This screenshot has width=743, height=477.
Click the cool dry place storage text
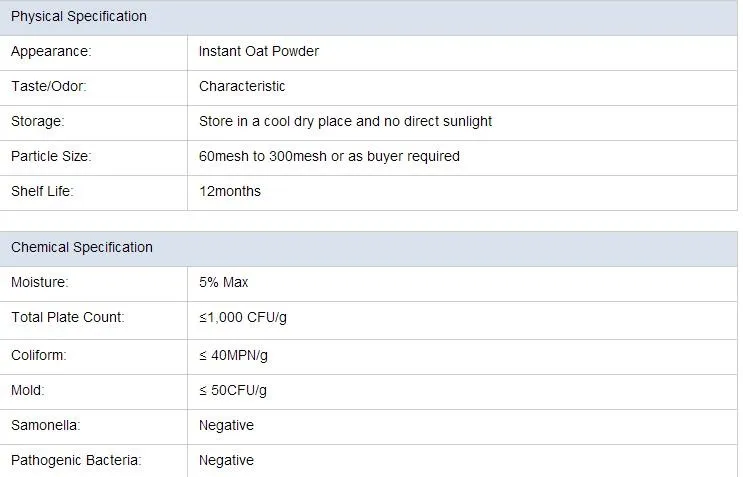tap(345, 121)
